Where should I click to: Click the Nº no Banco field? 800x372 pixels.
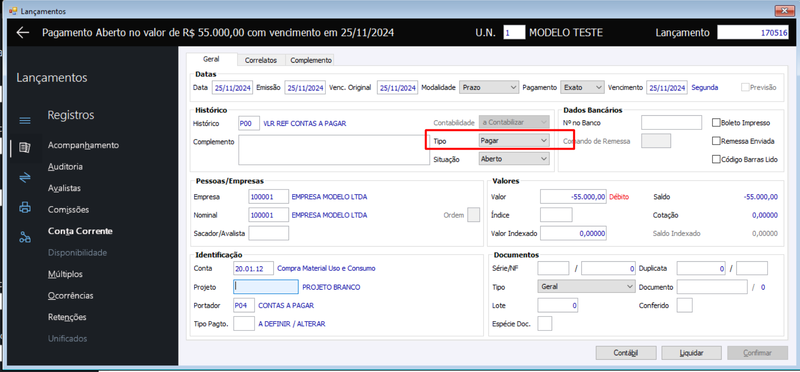[x=671, y=122]
